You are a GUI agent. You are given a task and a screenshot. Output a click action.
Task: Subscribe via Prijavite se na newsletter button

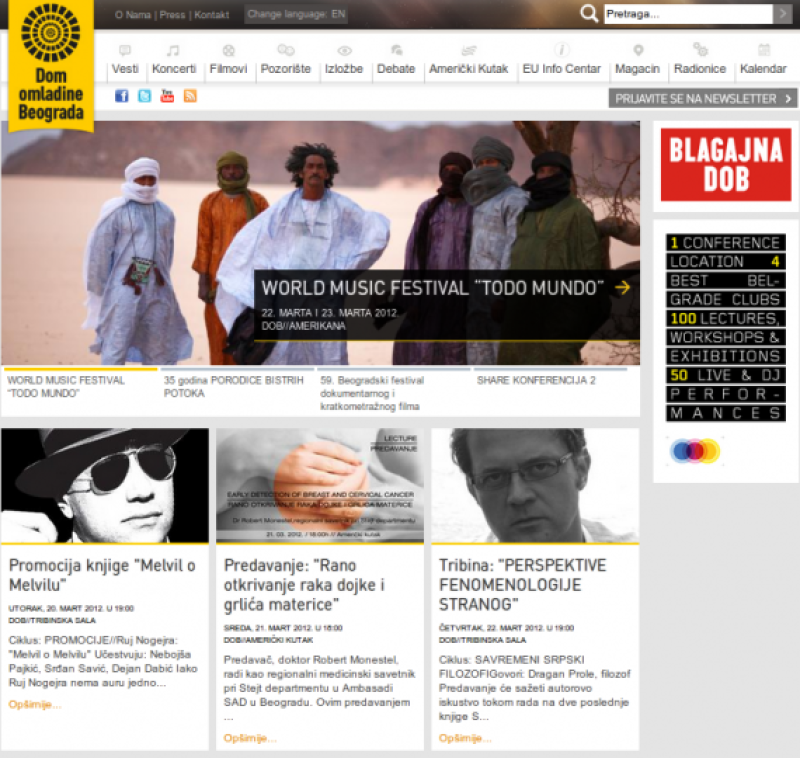point(702,98)
